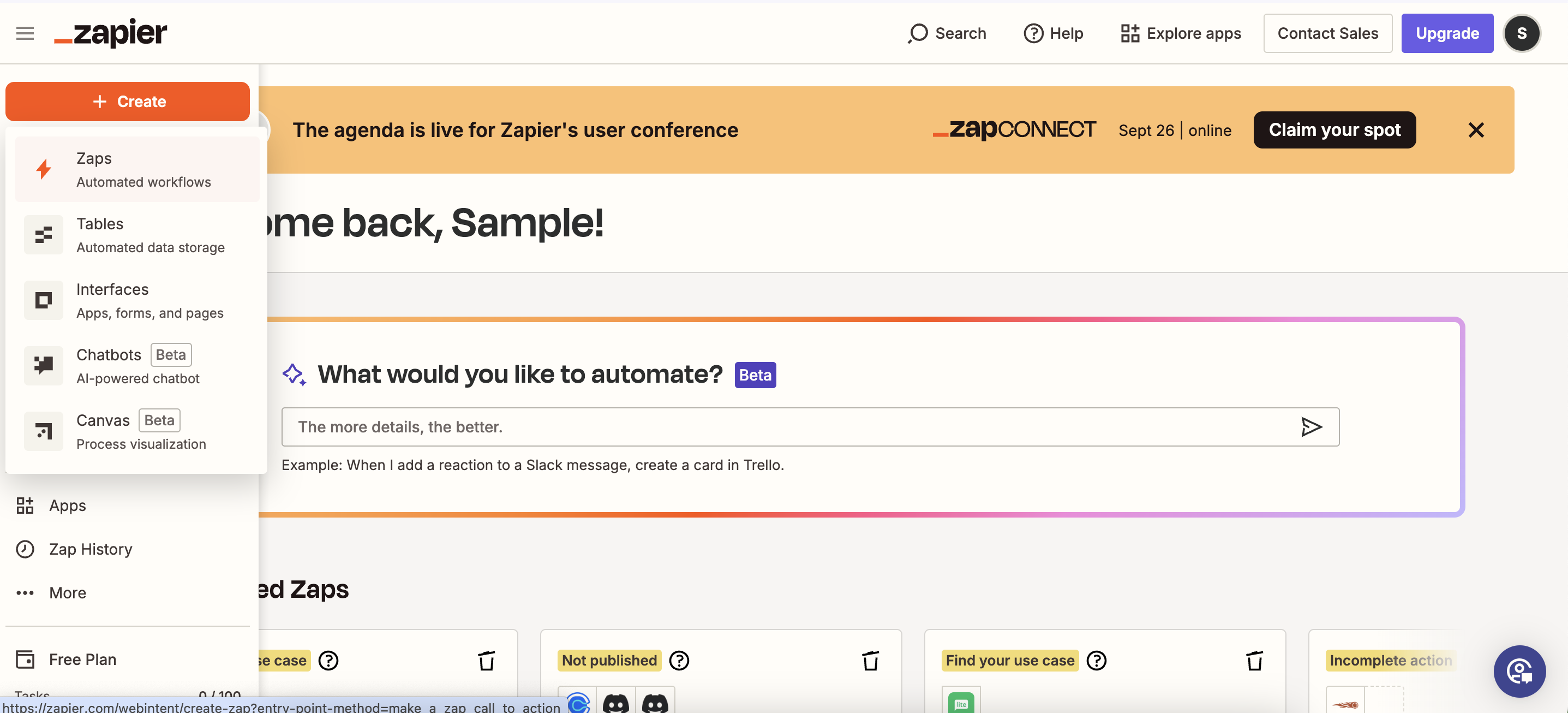
Task: Click the Contact Sales button
Action: pyautogui.click(x=1327, y=33)
